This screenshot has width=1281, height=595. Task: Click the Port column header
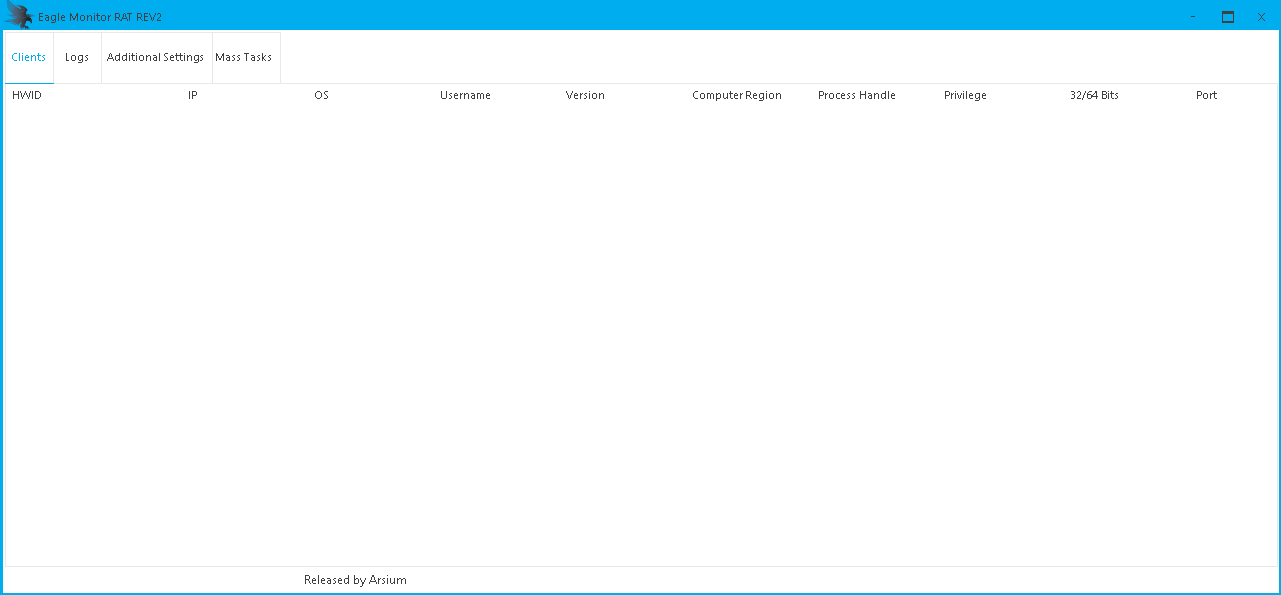coord(1206,95)
